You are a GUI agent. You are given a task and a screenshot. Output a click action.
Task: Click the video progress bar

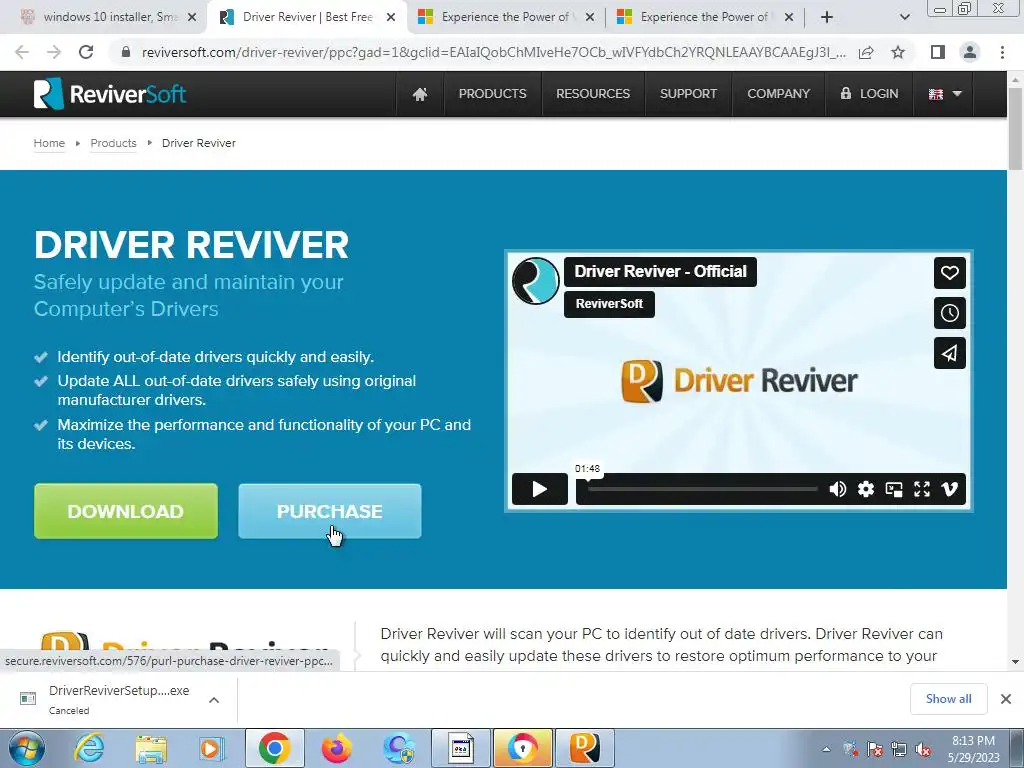(702, 489)
